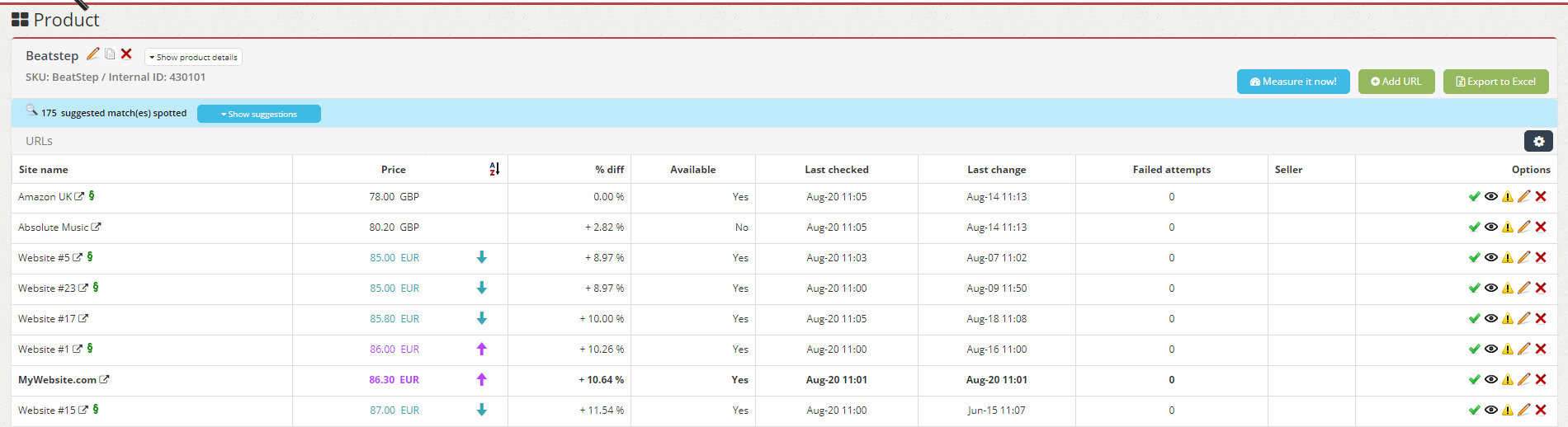Edit the MyWebsite.com row with pencil
1568x427 pixels.
click(1524, 379)
